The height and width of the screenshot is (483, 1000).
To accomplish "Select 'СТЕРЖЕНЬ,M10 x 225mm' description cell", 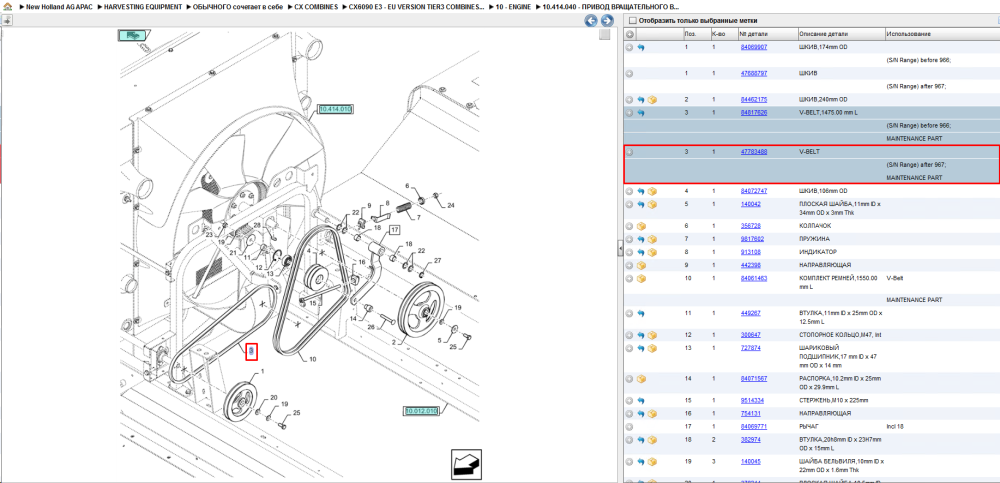I will pos(832,401).
